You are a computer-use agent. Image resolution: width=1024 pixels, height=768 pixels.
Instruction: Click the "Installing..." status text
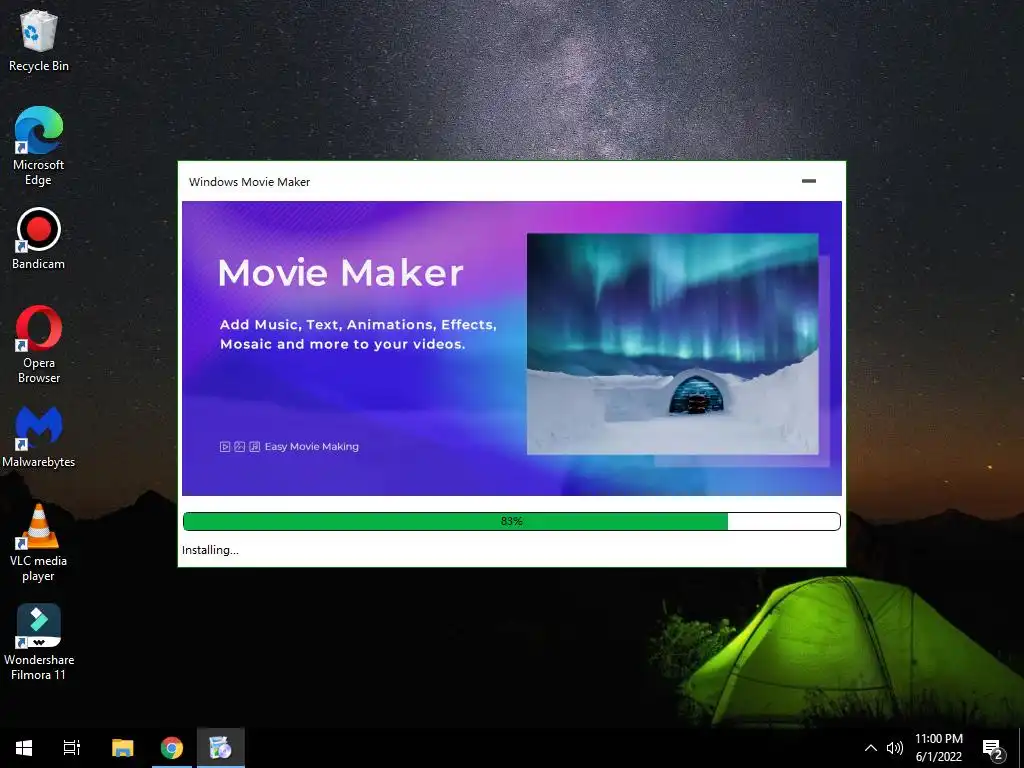[210, 550]
